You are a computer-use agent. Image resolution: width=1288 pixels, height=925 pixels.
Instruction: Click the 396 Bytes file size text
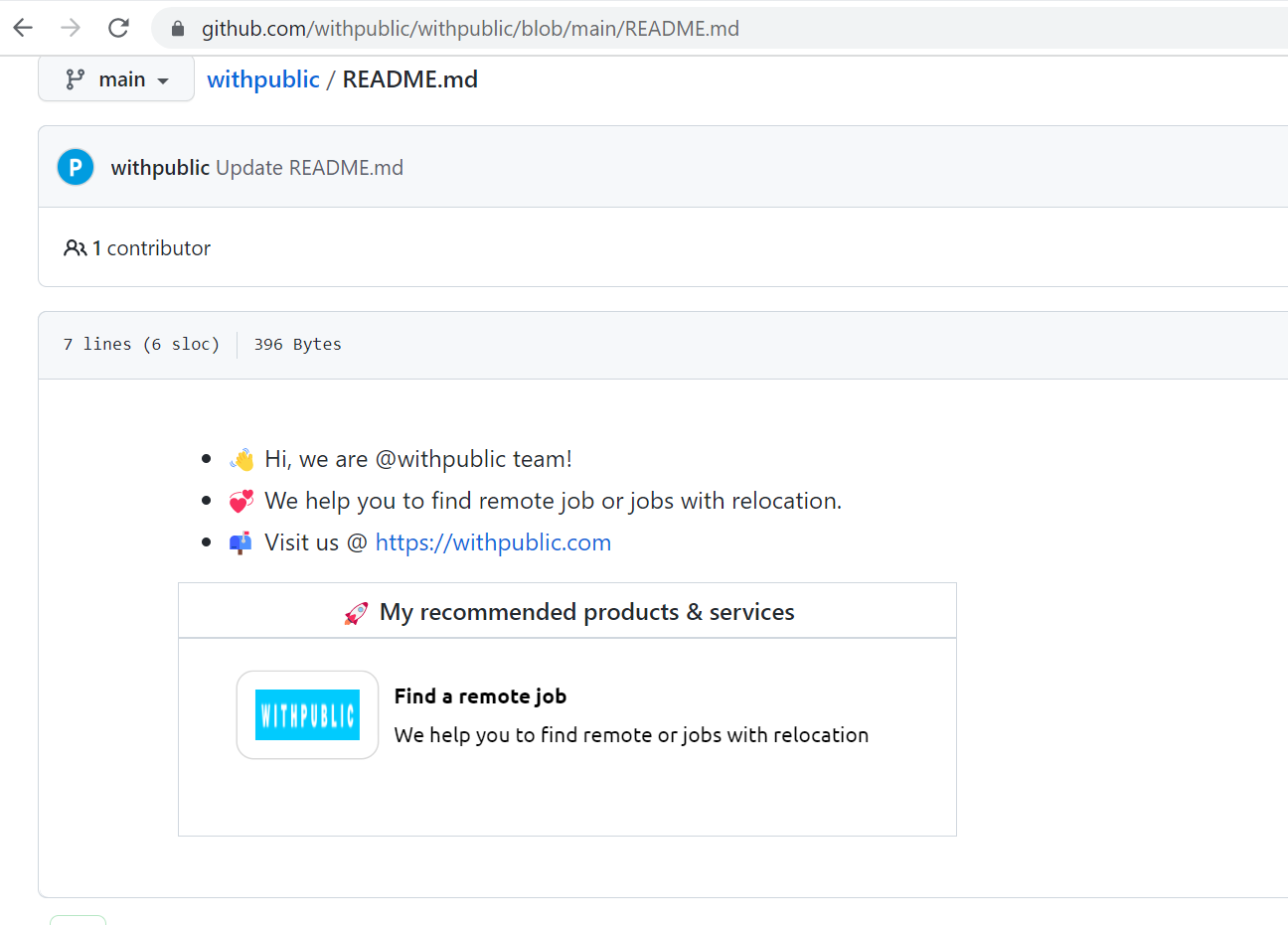click(x=297, y=344)
